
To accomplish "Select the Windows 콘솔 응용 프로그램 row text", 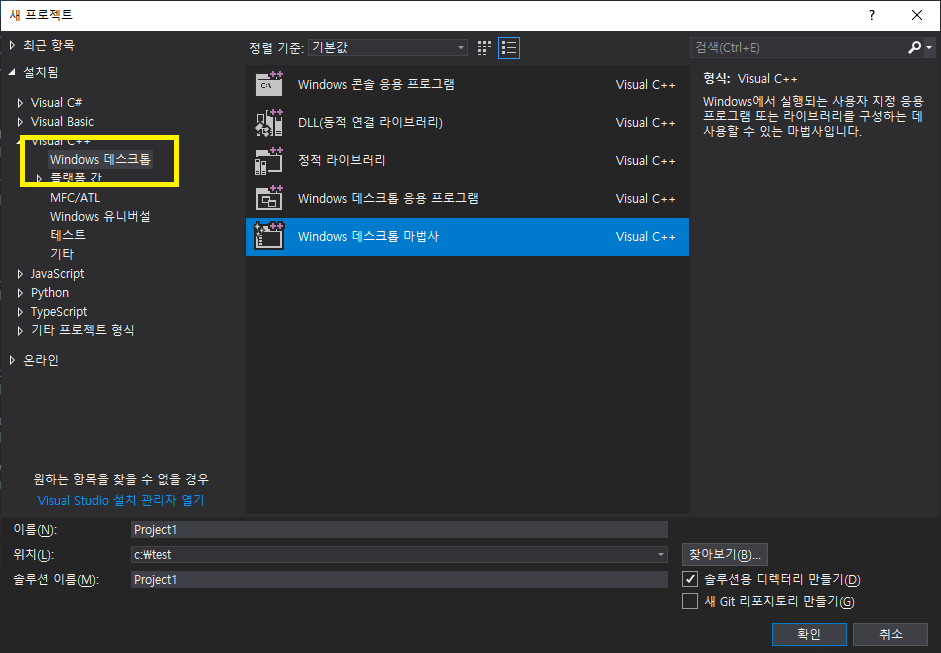I will (376, 84).
